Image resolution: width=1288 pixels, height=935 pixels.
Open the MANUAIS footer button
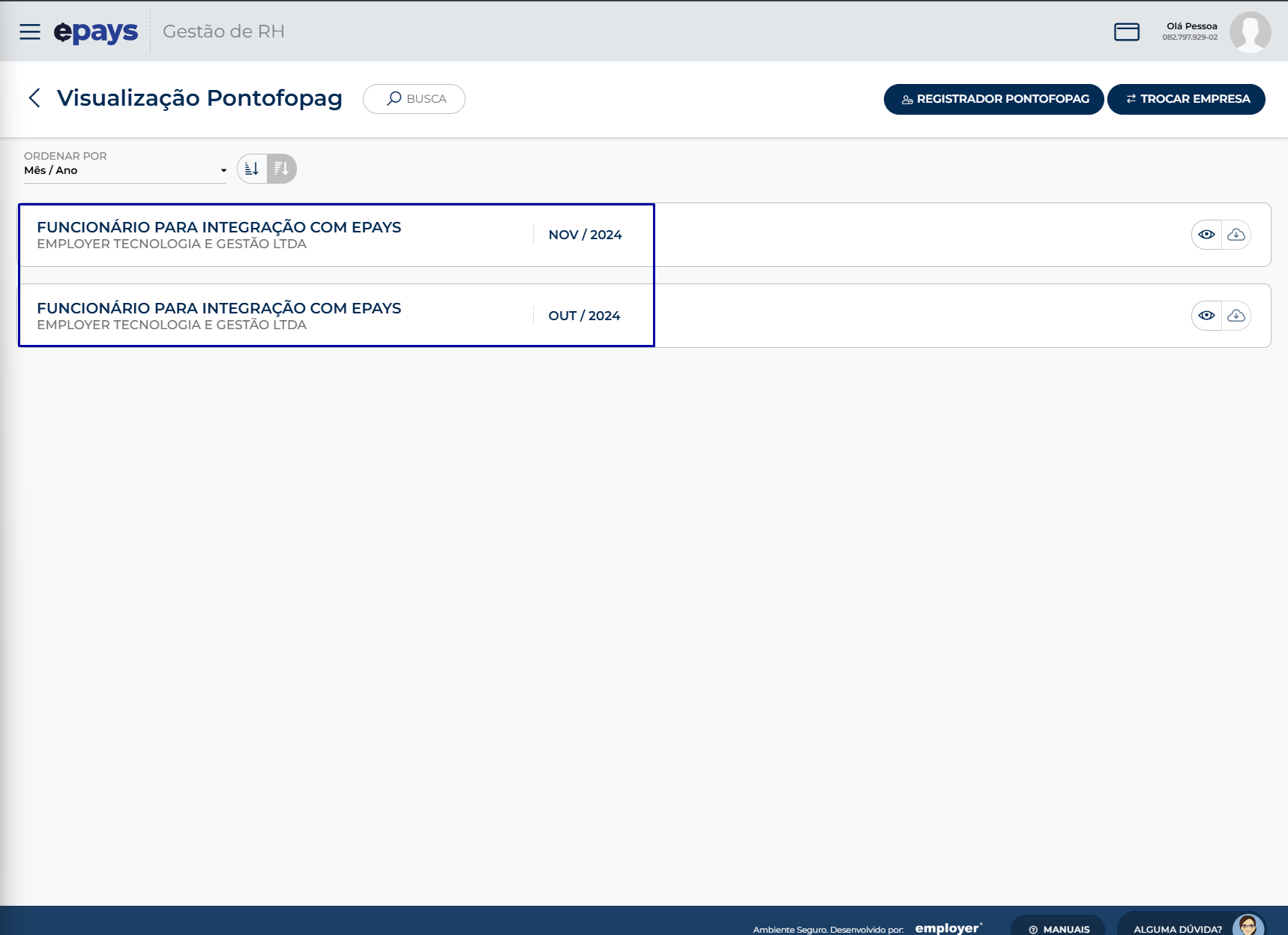pos(1058,927)
